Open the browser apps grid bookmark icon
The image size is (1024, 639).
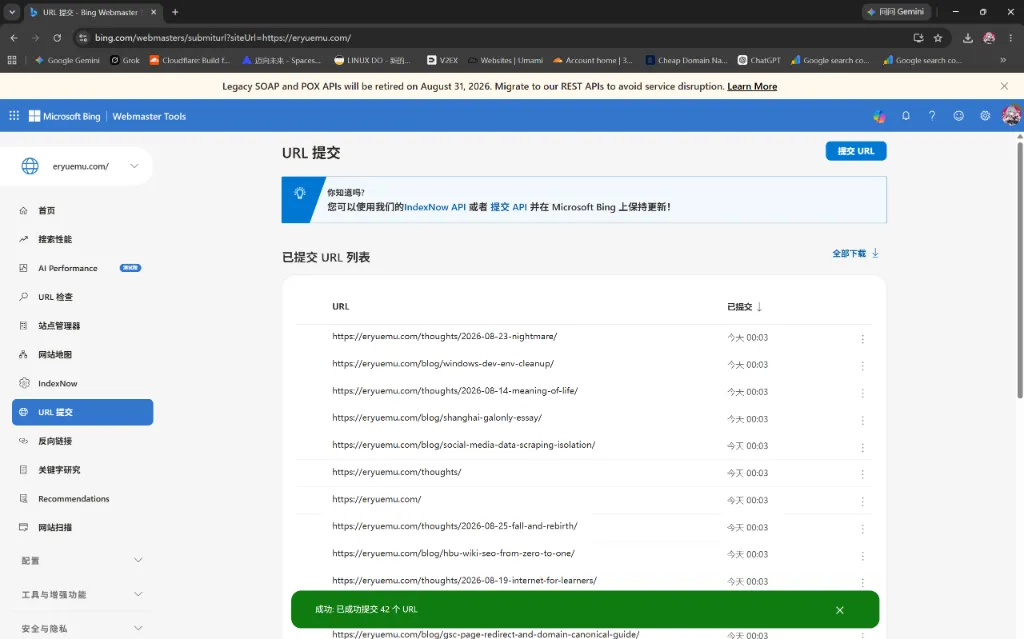[x=12, y=60]
